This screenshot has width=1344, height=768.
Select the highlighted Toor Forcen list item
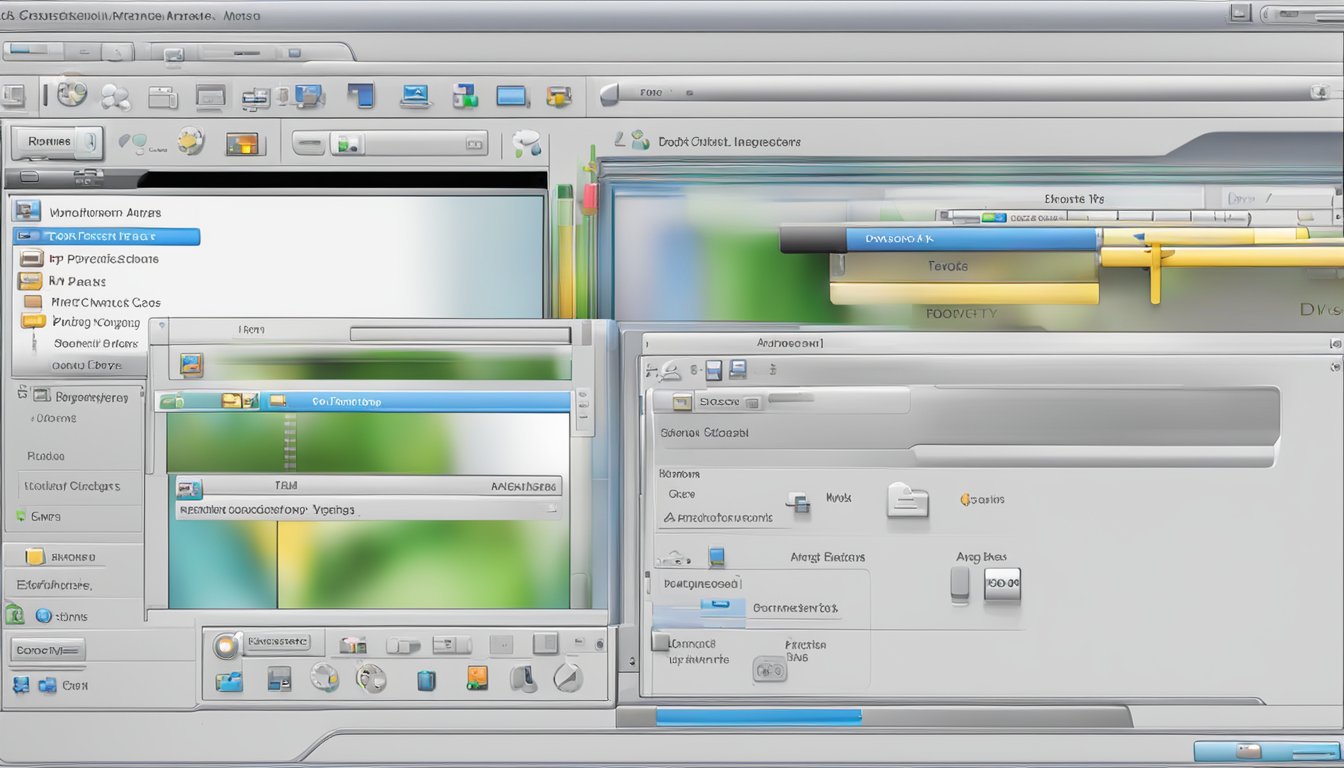[x=106, y=237]
